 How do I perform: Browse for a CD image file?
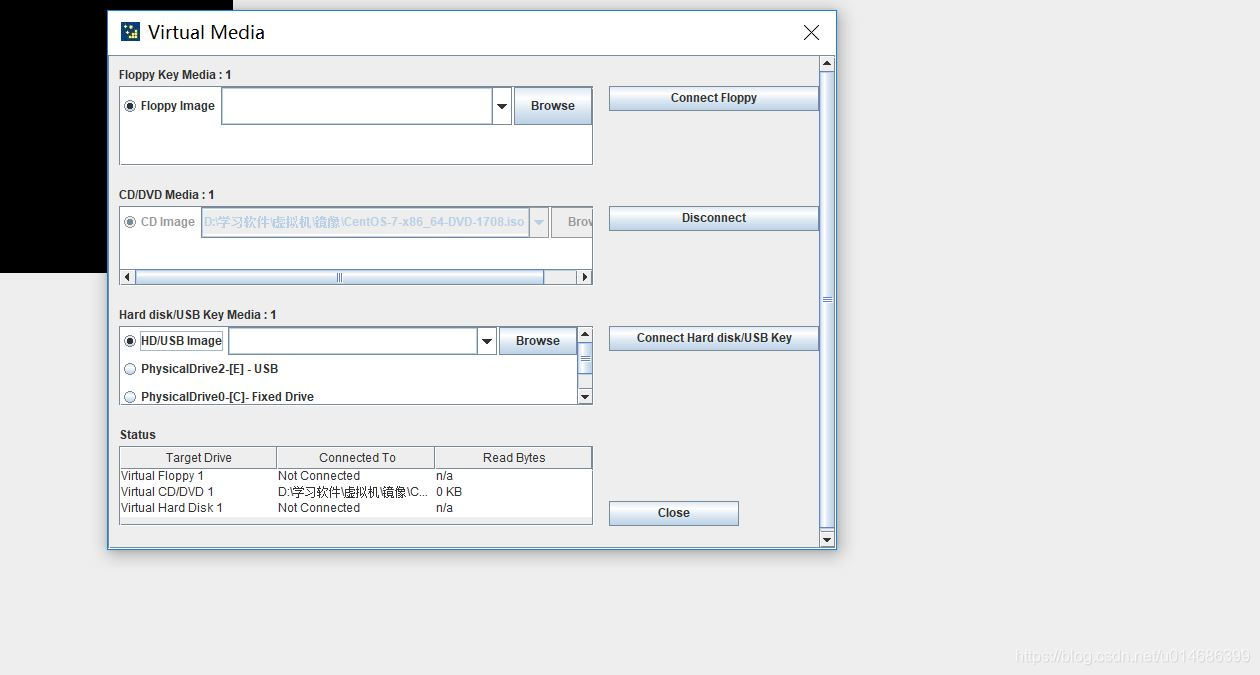click(x=573, y=222)
